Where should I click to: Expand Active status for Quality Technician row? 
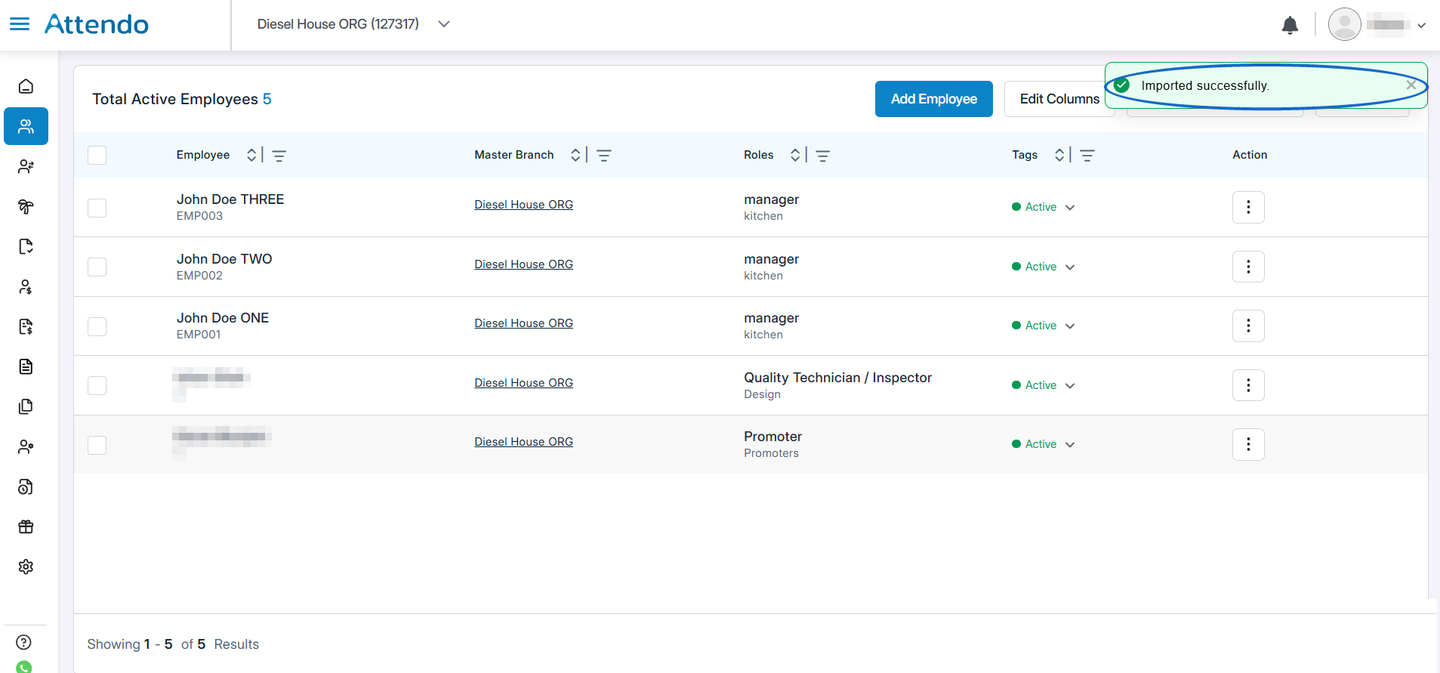(1070, 385)
